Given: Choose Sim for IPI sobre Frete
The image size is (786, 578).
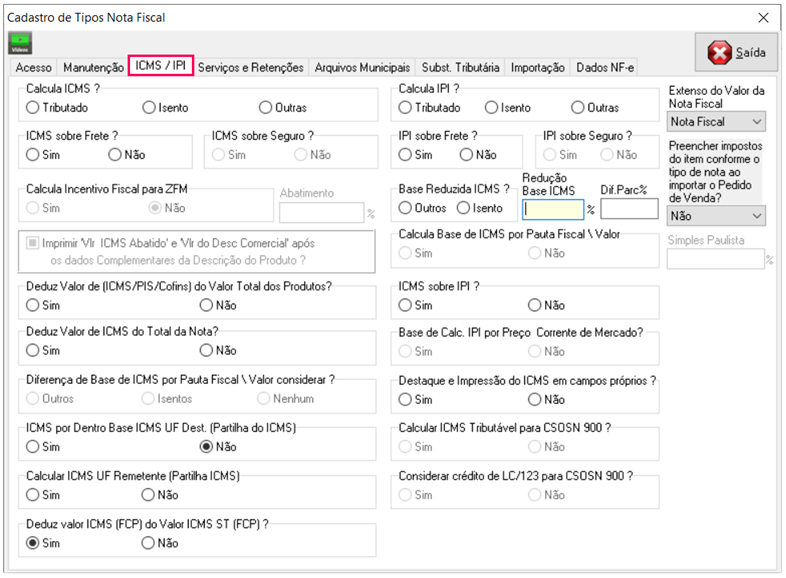Looking at the screenshot, I should [405, 154].
